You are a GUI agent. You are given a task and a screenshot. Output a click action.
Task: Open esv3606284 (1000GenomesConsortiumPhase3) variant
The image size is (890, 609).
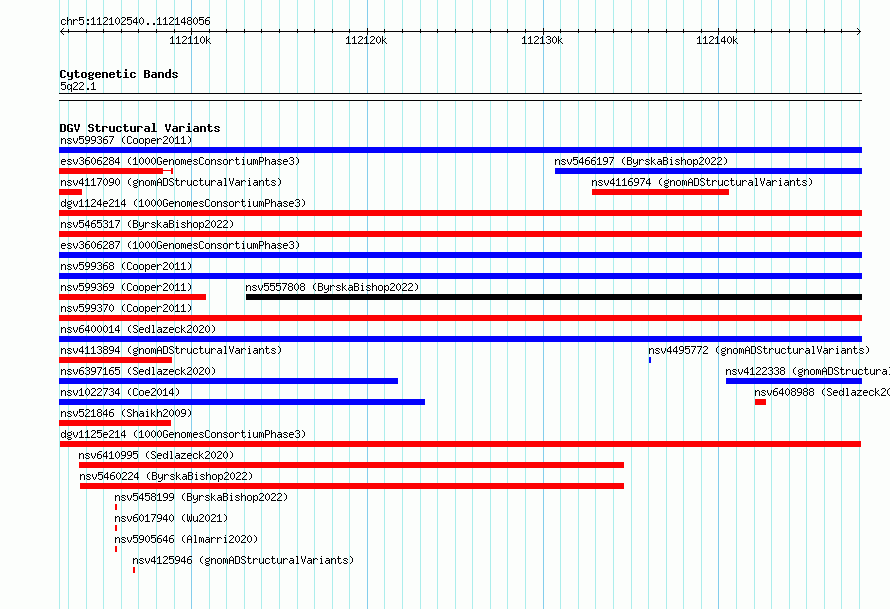[180, 161]
